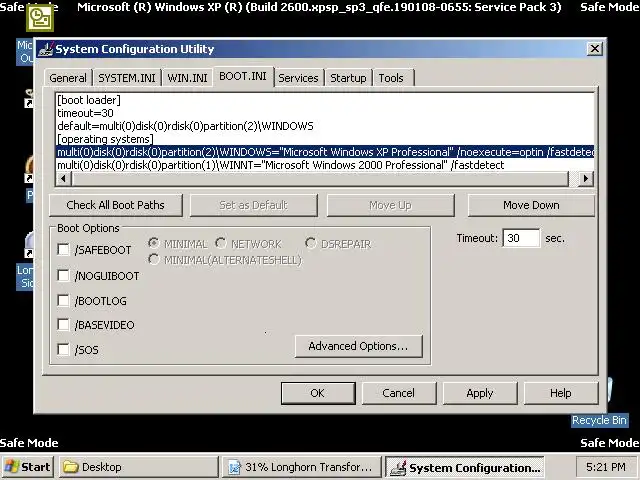Click the Move Up button
The width and height of the screenshot is (640, 480).
[x=390, y=205]
